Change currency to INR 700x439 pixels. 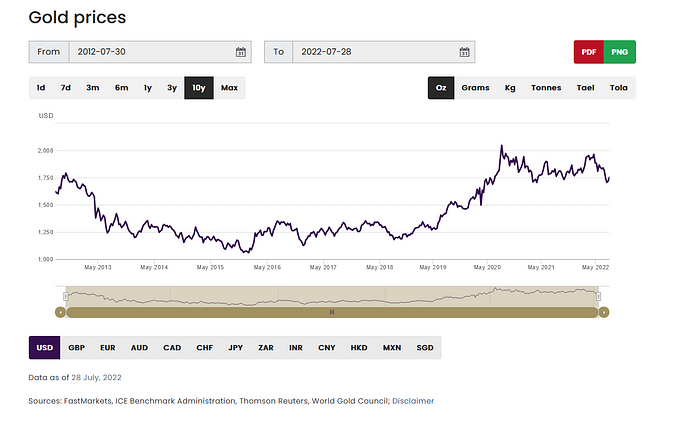(296, 347)
